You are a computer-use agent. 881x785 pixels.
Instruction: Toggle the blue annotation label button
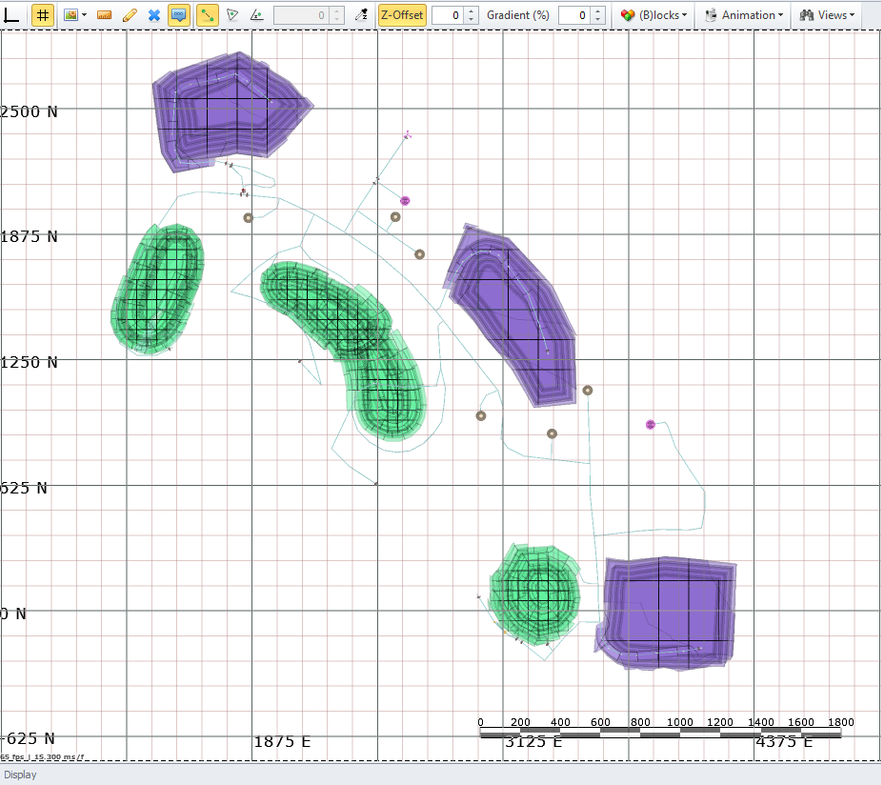pyautogui.click(x=178, y=15)
